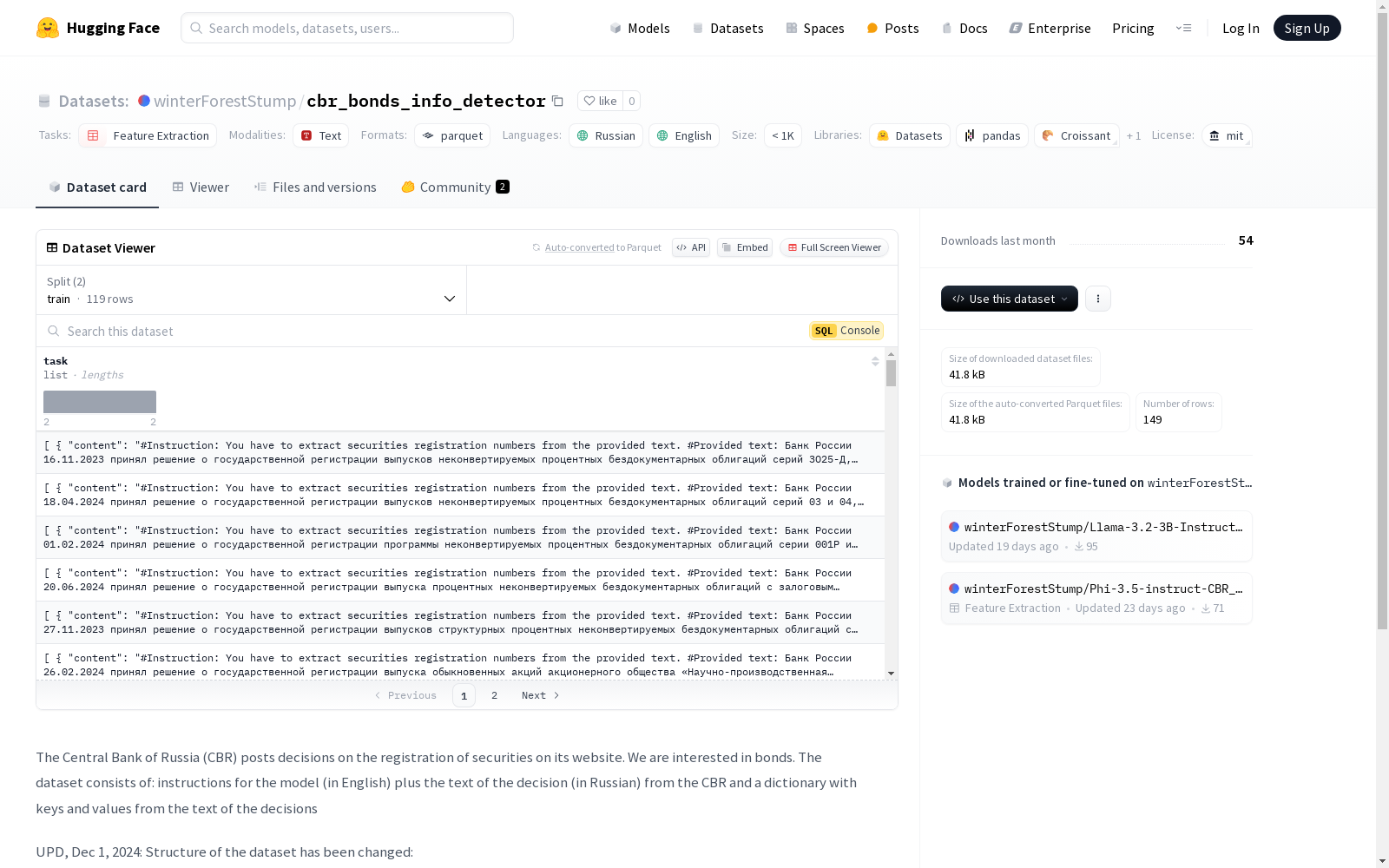Click the Datasets library tag
This screenshot has height=868, width=1389.
pos(910,135)
